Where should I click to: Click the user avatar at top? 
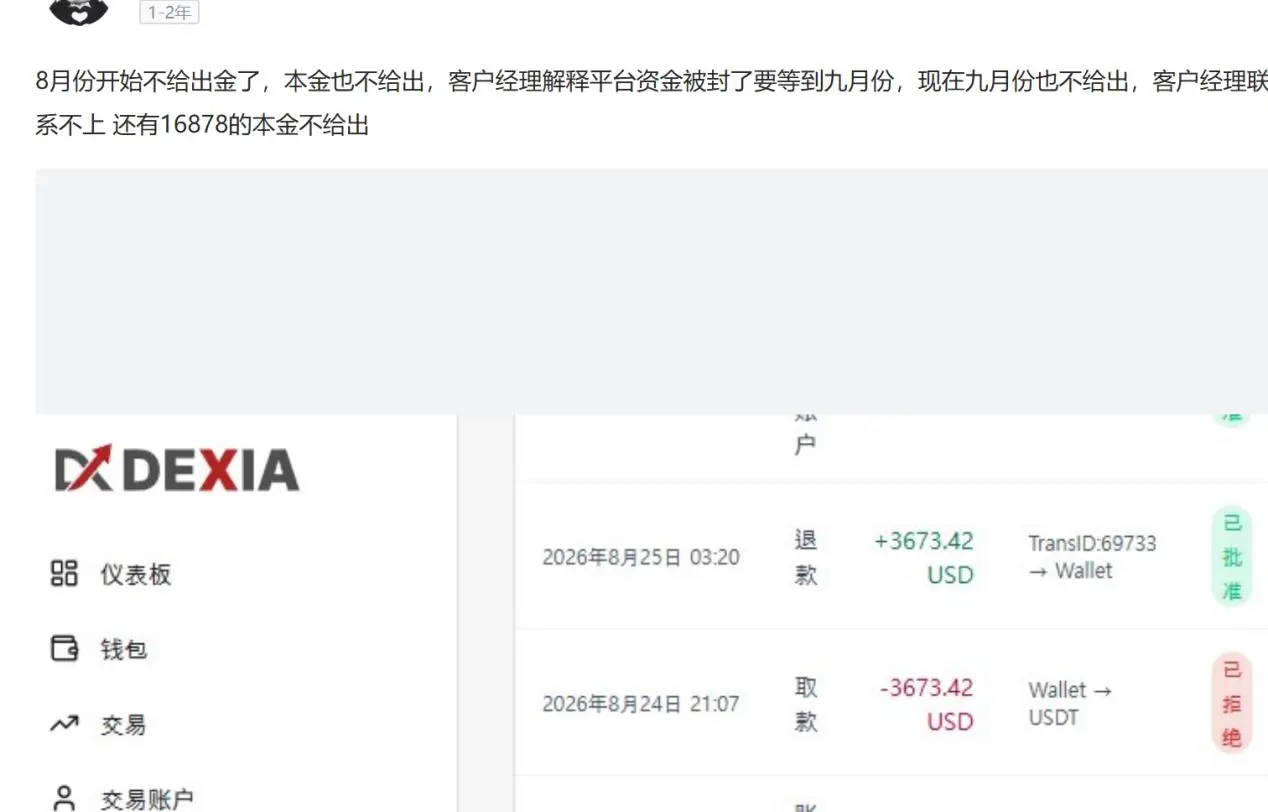79,12
